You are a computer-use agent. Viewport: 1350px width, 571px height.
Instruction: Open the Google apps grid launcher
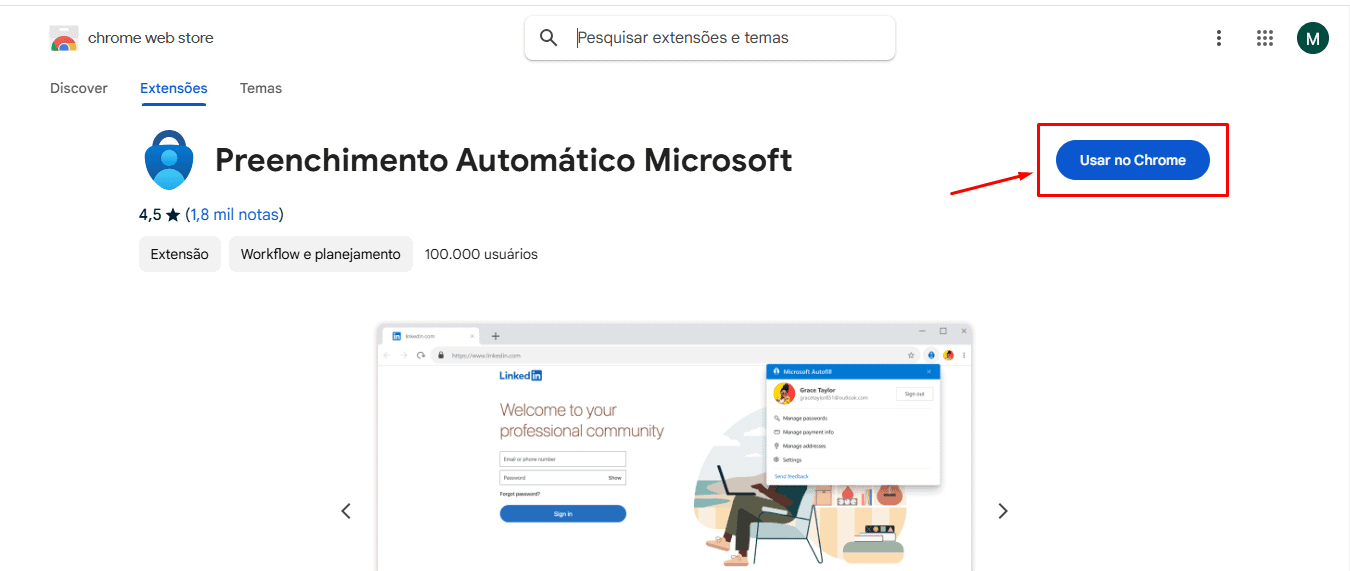(x=1264, y=38)
